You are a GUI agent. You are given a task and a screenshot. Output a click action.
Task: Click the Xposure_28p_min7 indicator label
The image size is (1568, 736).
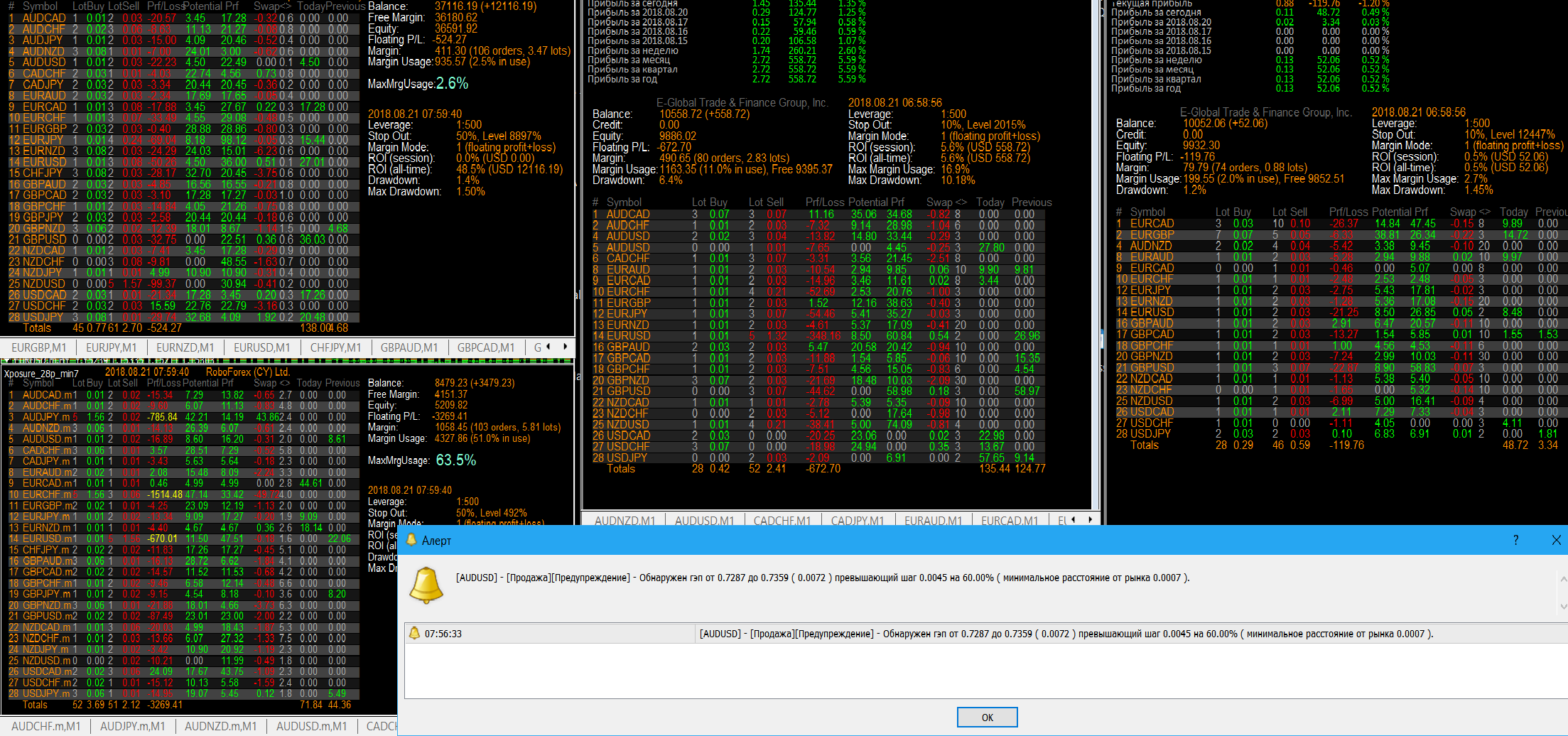coord(41,373)
